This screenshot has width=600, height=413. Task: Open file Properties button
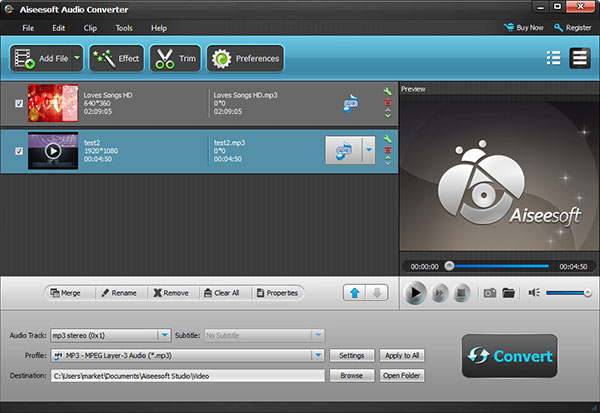(278, 293)
